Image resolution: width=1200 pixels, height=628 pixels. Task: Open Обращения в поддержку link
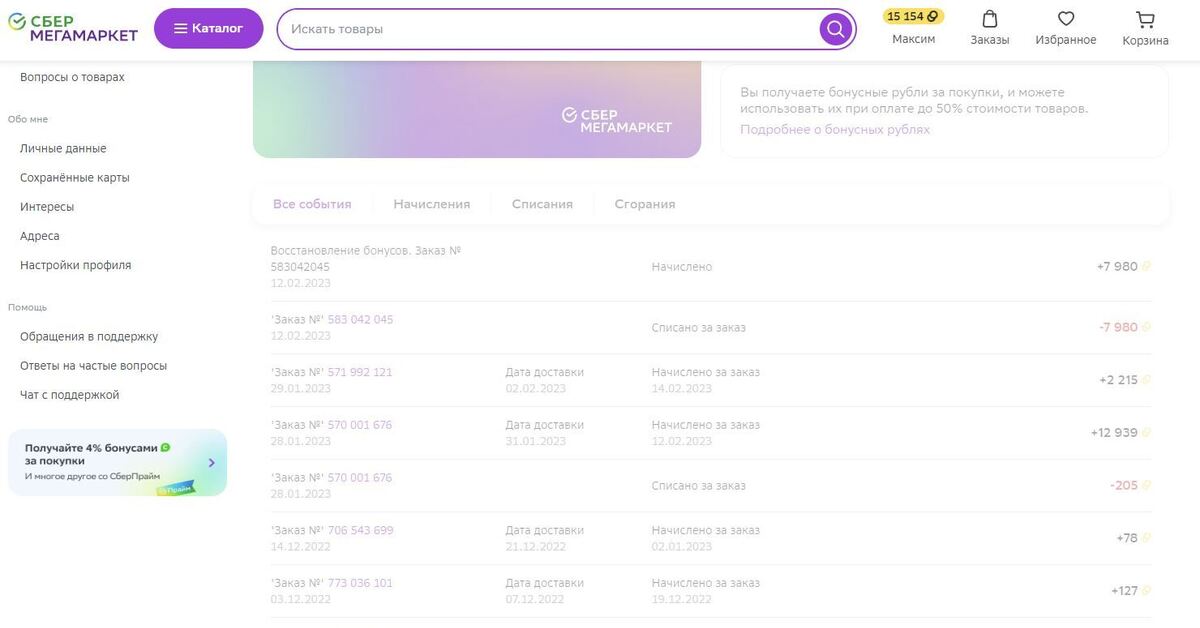coord(89,337)
